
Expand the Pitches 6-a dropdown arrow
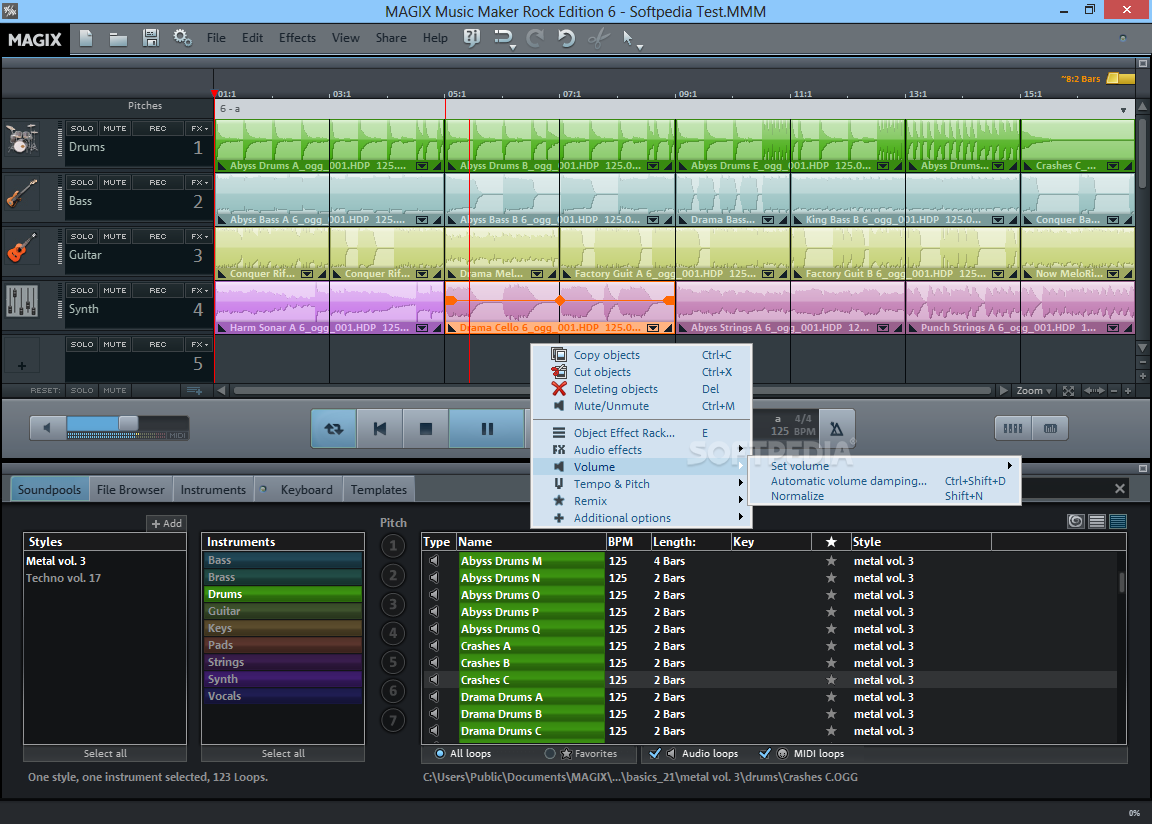[x=1123, y=110]
